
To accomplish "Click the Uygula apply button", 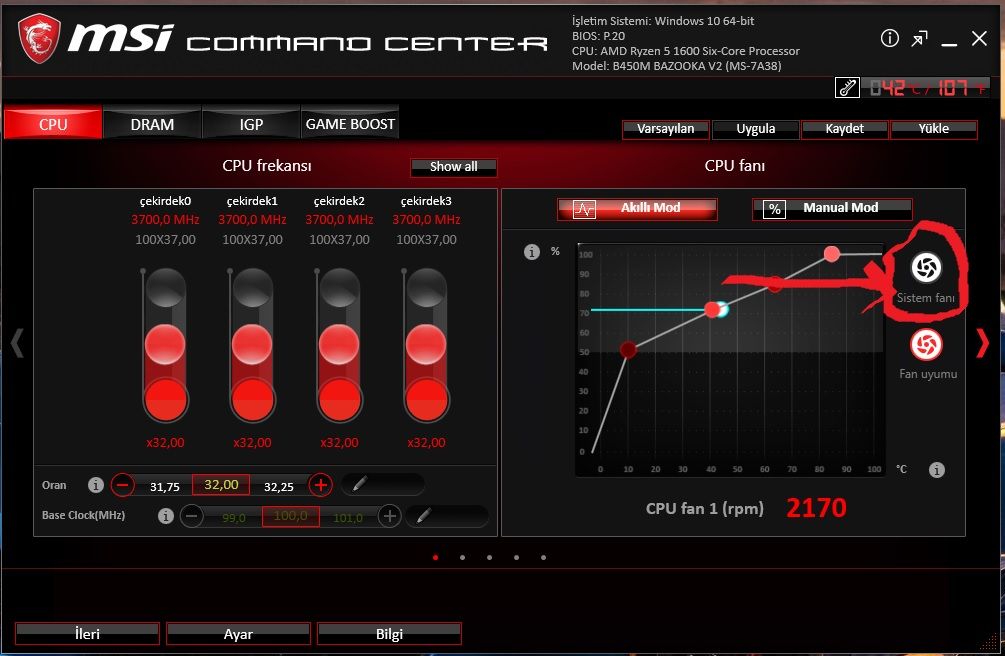I will point(756,129).
